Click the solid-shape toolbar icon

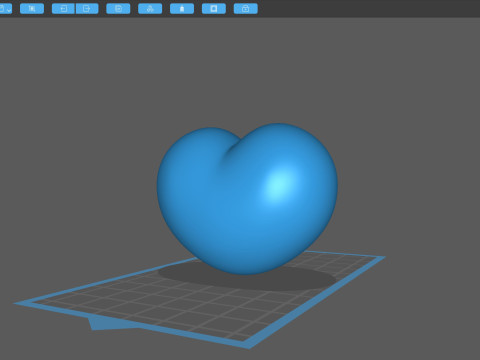click(182, 9)
